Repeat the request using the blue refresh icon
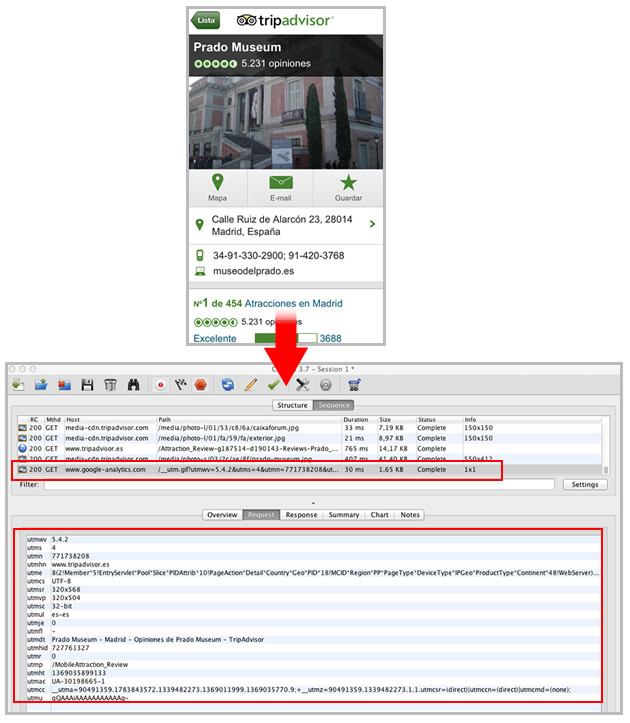 point(228,385)
